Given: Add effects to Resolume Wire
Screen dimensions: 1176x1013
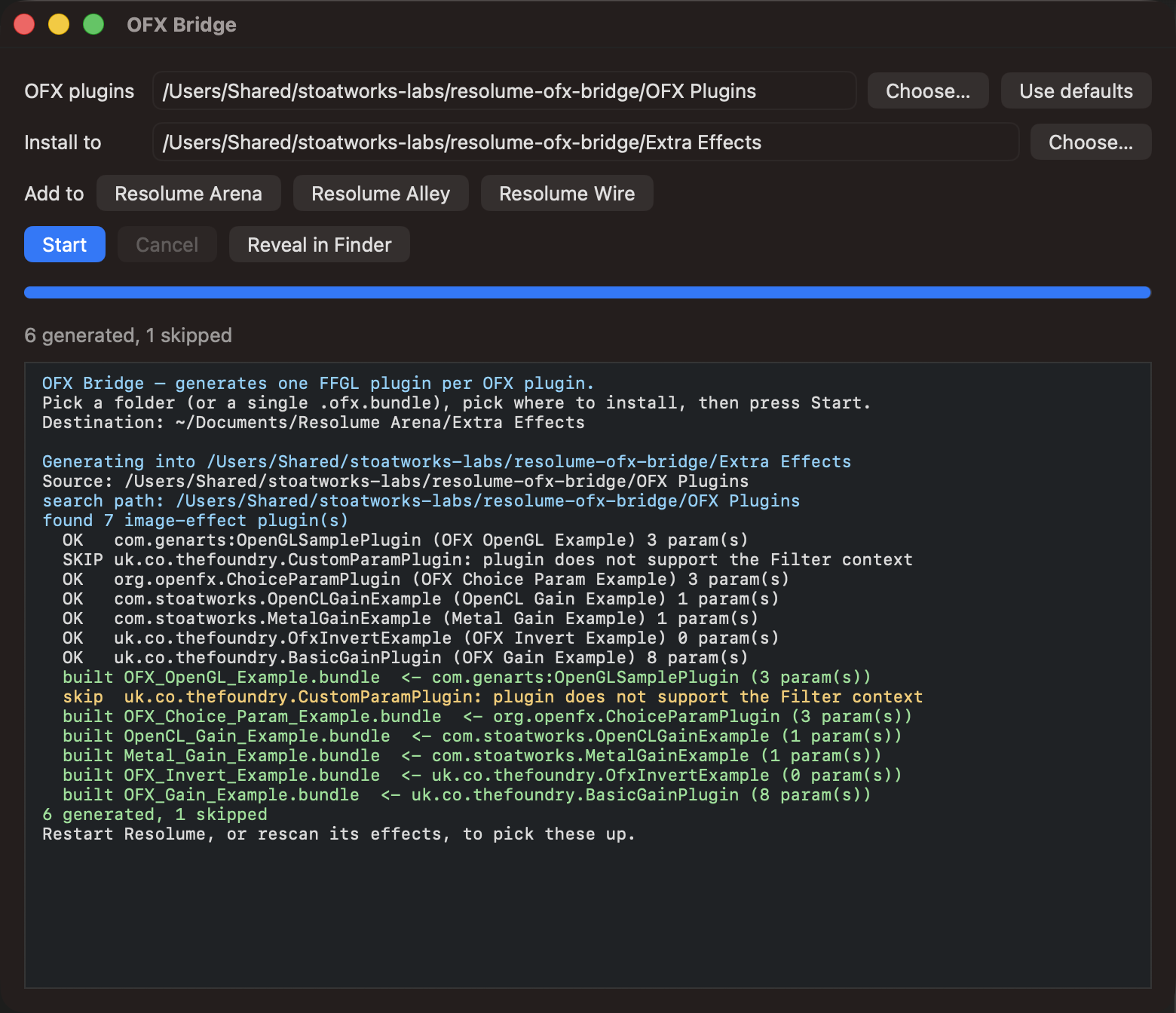Looking at the screenshot, I should coord(567,193).
